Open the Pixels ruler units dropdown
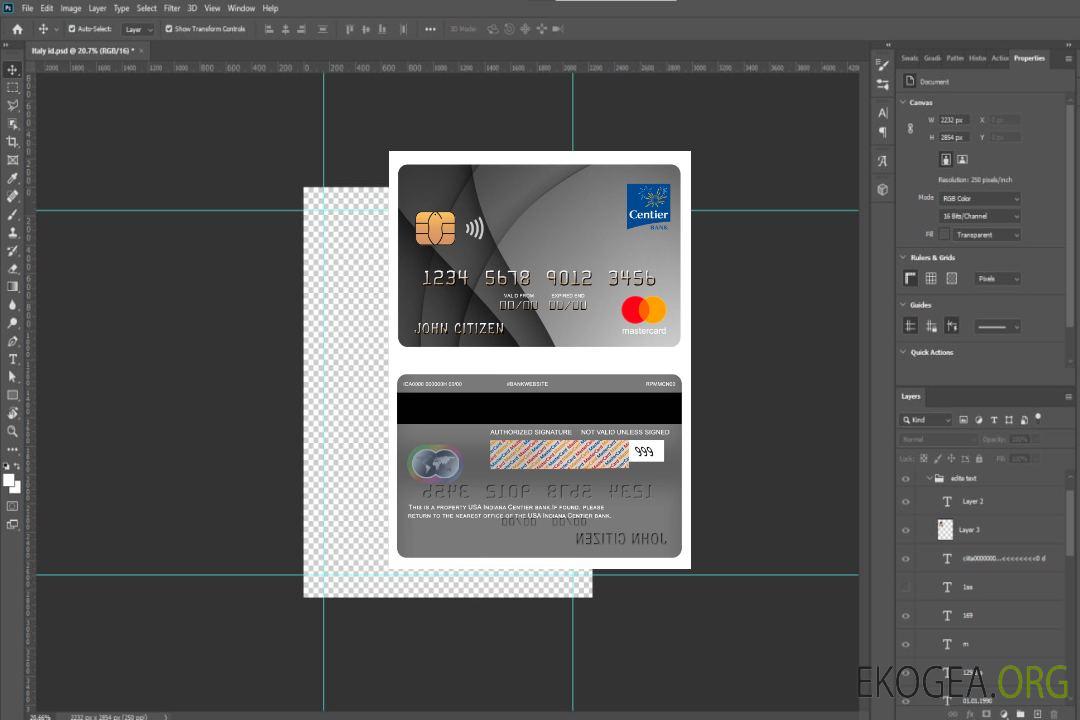The width and height of the screenshot is (1080, 720). 998,279
